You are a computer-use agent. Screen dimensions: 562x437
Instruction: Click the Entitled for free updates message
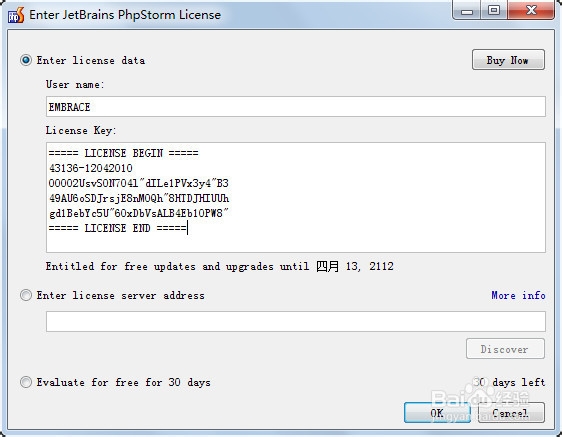219,266
